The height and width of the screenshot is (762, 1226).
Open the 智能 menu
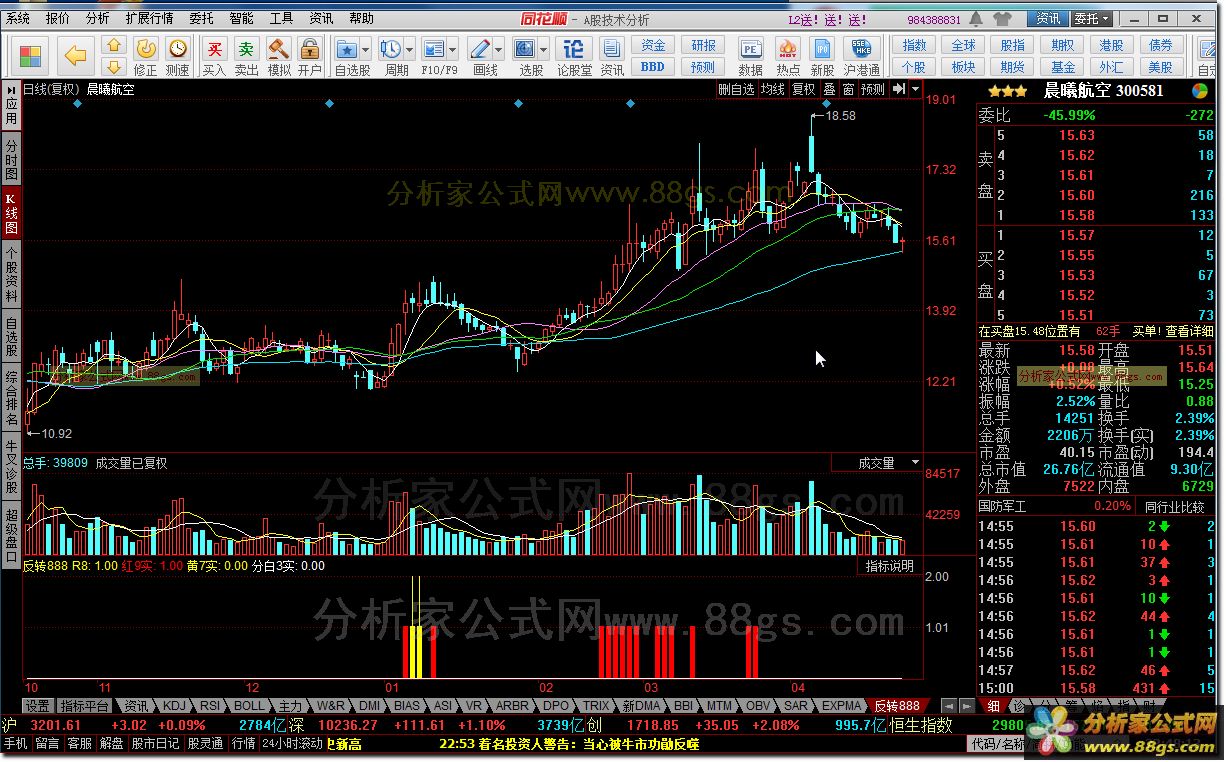tap(241, 19)
